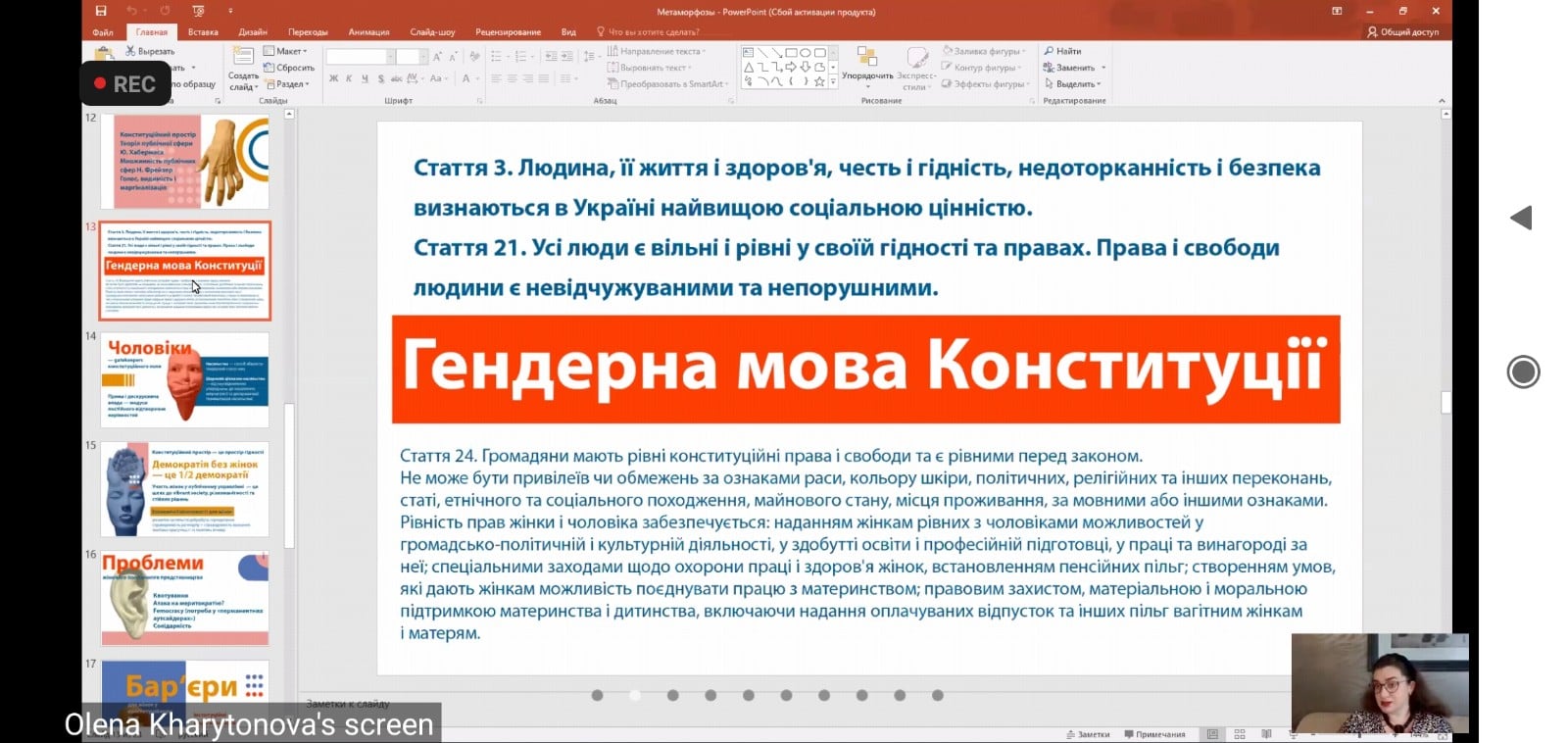Select the star shape in shapes gallery
1568x743 pixels.
(x=819, y=81)
